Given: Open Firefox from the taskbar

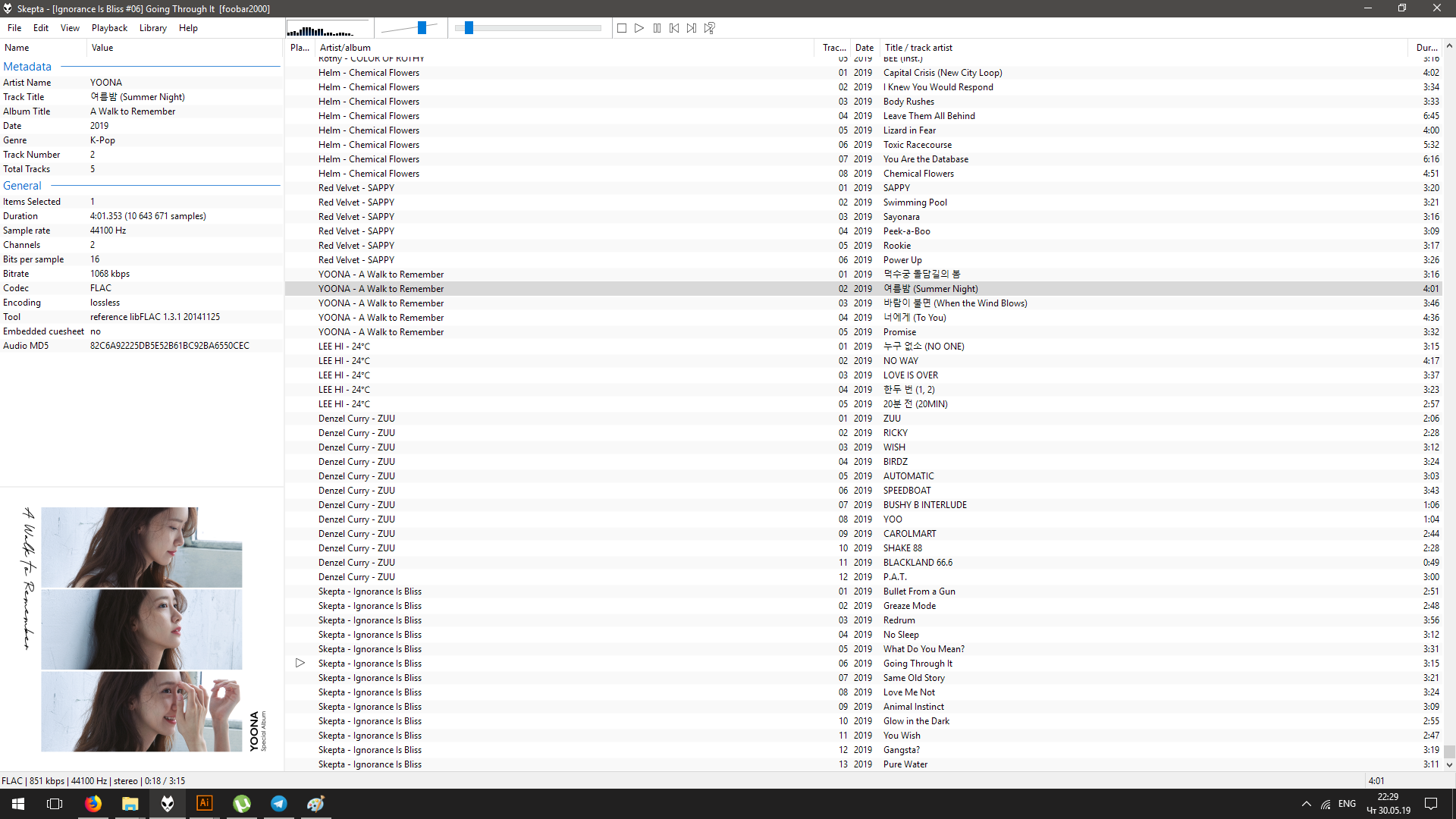Looking at the screenshot, I should coord(93,803).
